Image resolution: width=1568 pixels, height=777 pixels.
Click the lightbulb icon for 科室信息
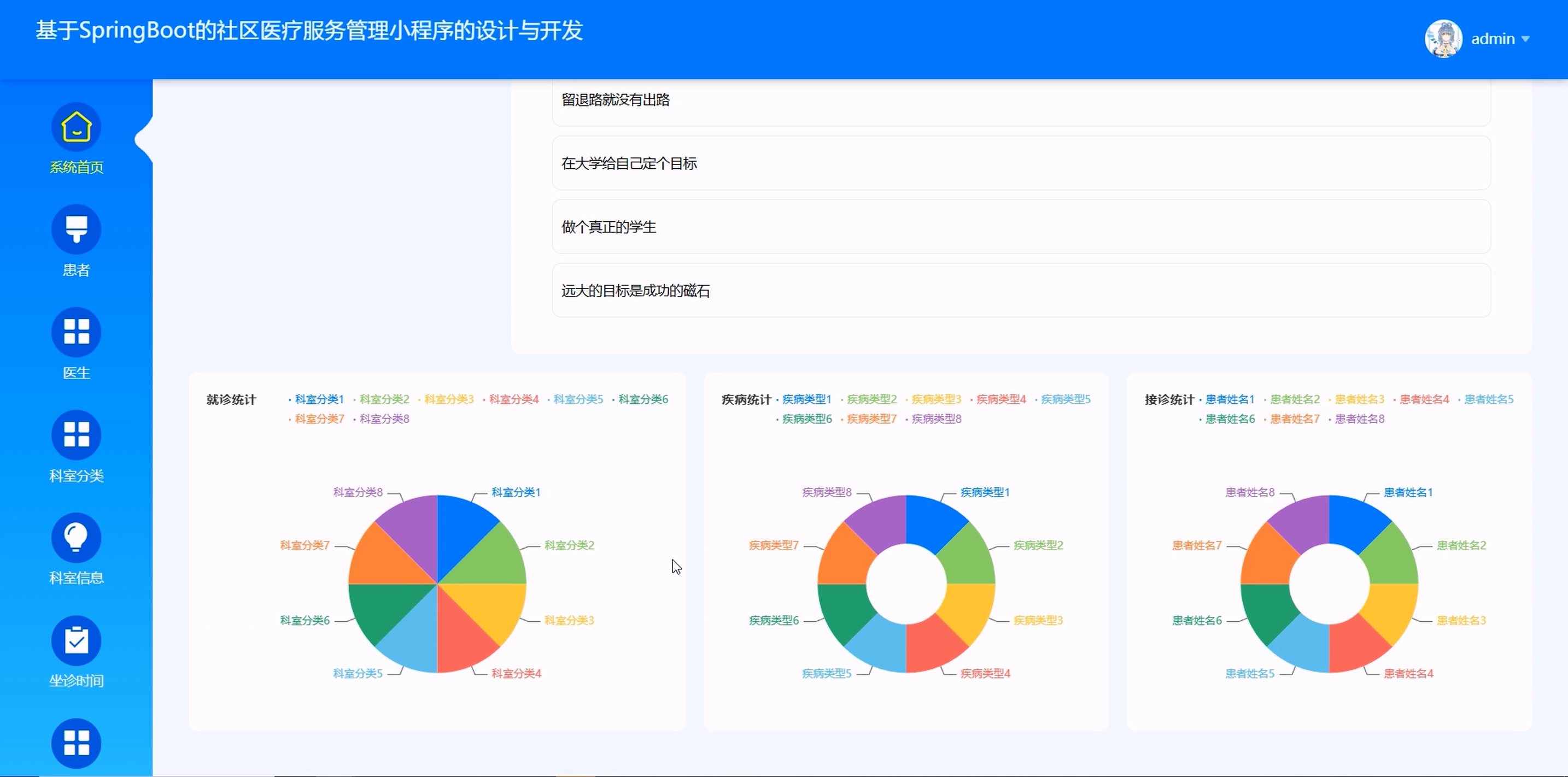click(76, 537)
